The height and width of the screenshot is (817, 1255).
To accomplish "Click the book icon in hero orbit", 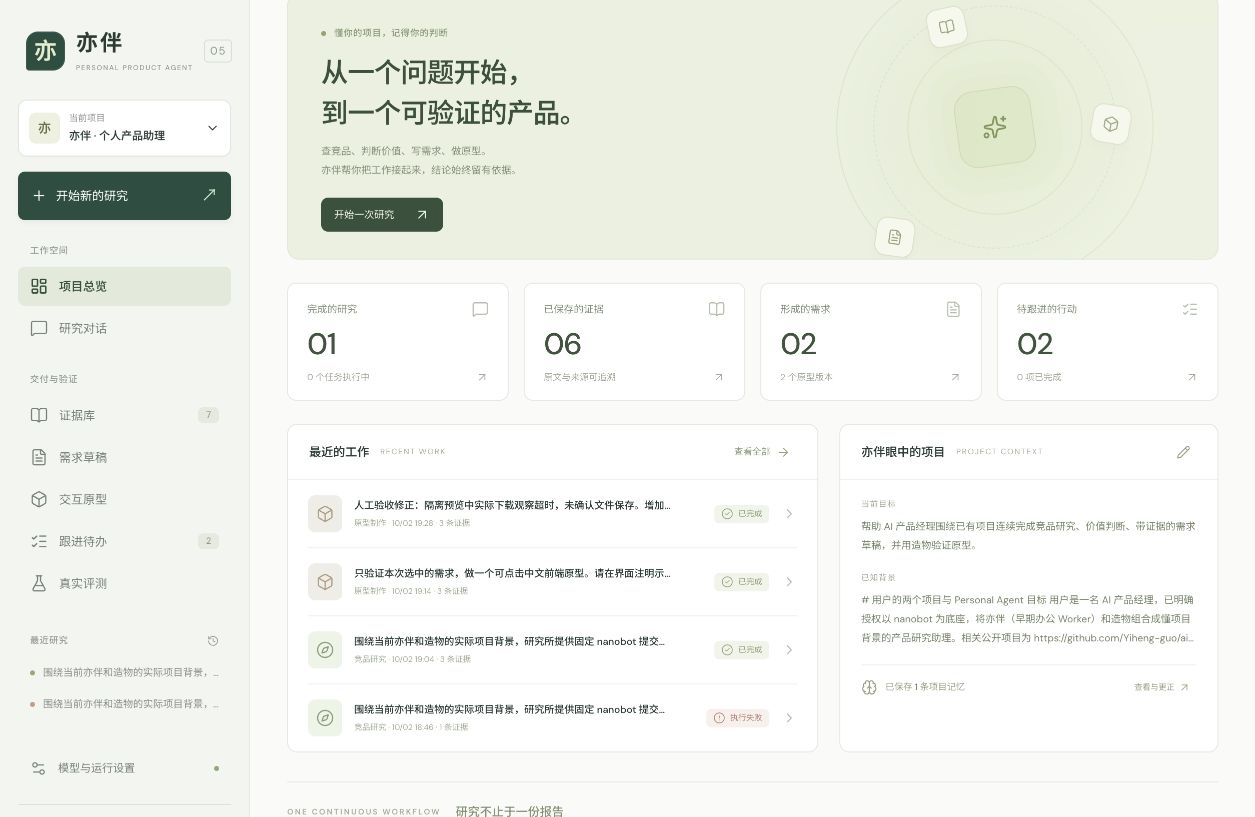I will click(x=947, y=27).
